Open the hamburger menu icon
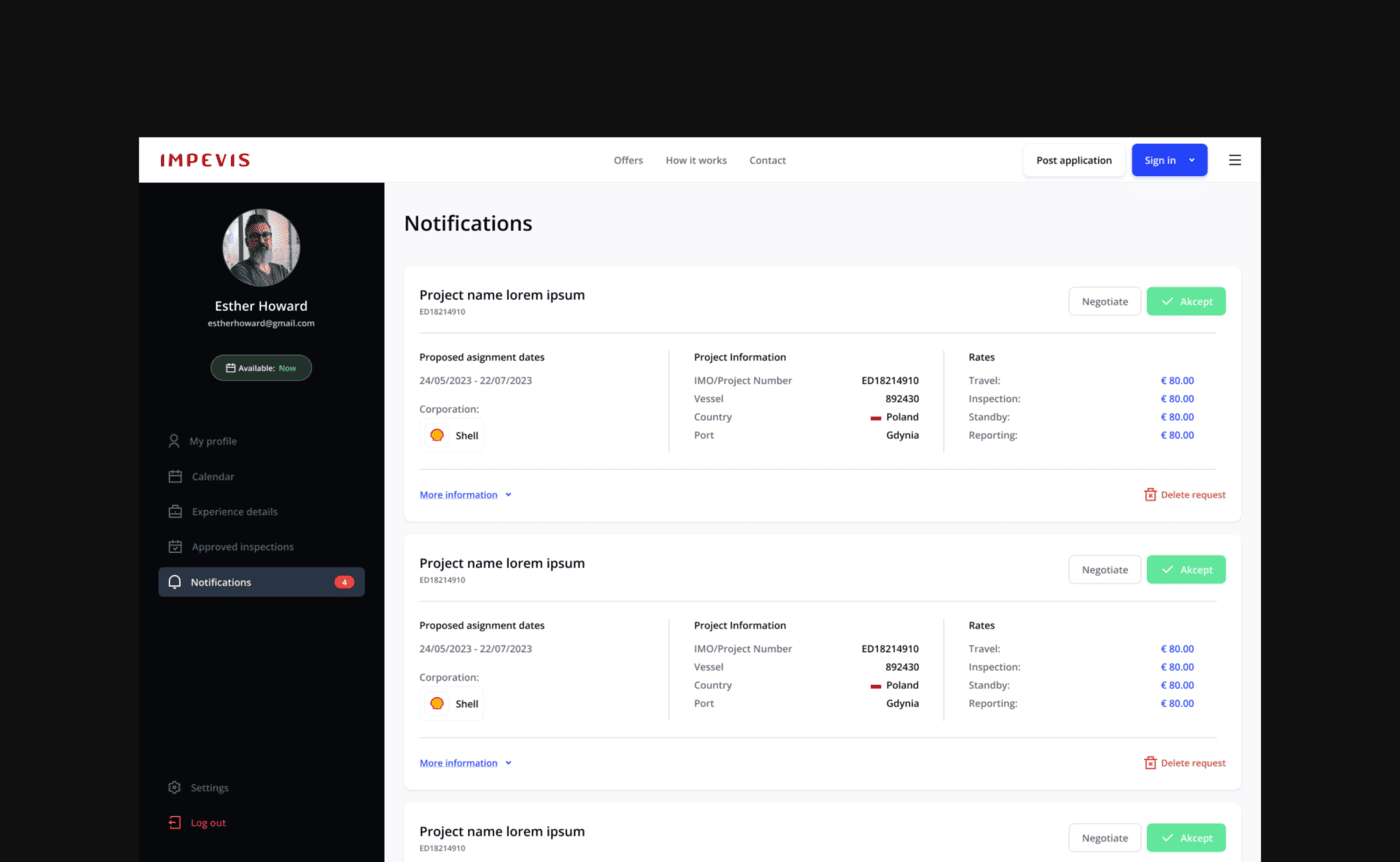The width and height of the screenshot is (1400, 862). 1234,160
